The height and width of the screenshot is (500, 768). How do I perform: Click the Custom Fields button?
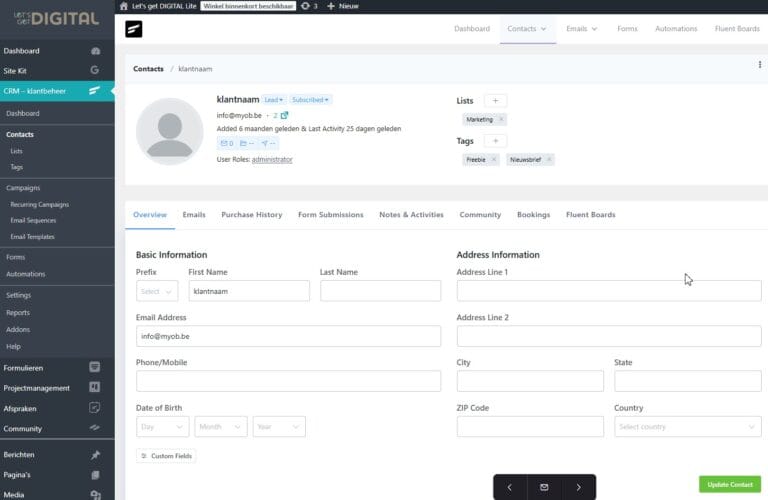166,456
